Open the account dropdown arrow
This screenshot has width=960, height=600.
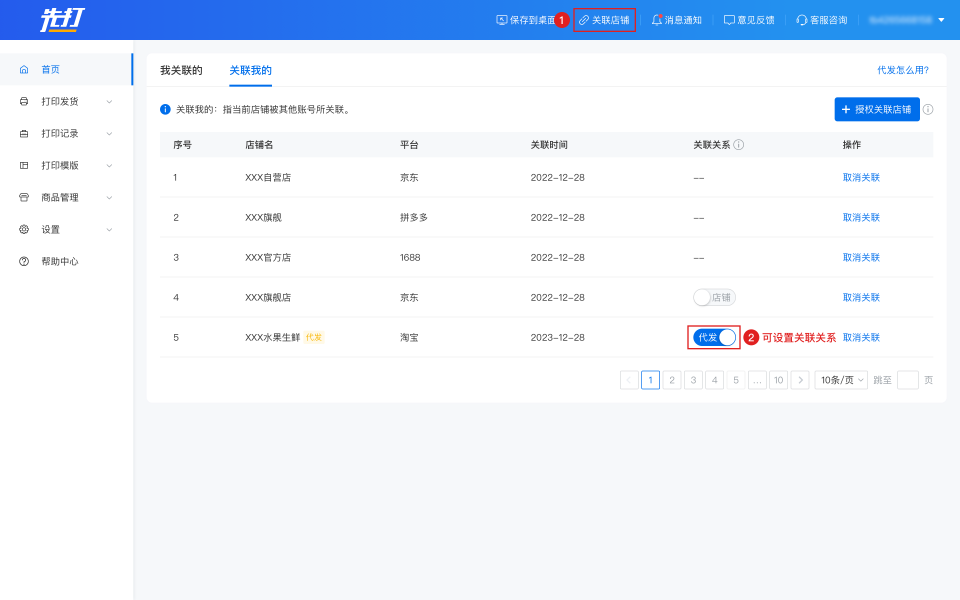[x=940, y=20]
